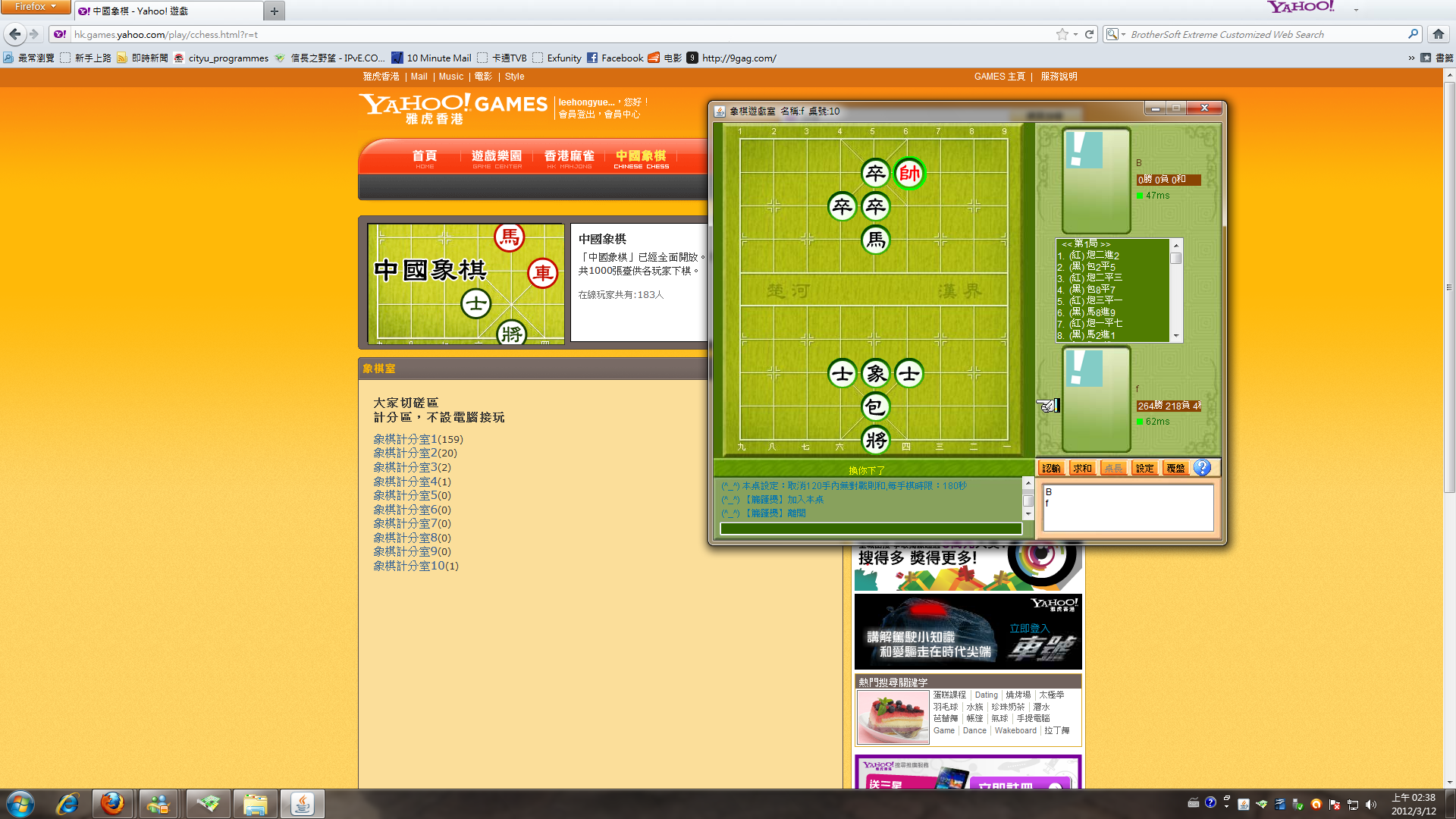This screenshot has height=819, width=1456.
Task: Click the red 帥 general piece
Action: tap(908, 174)
